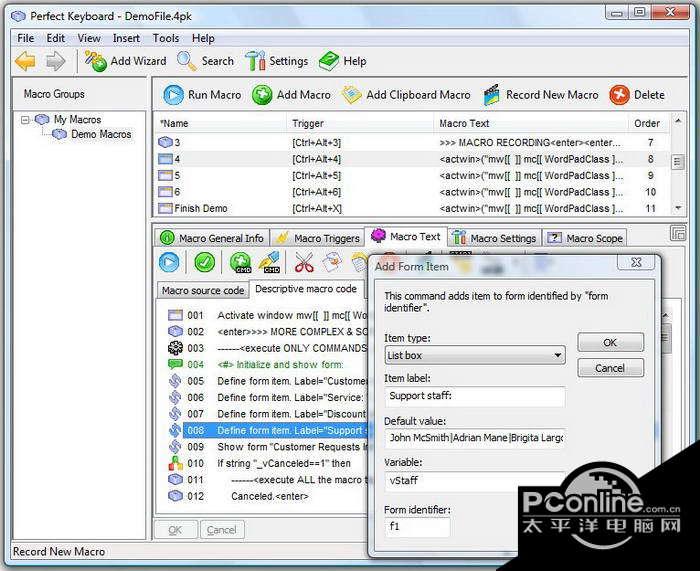Click the green checkmark icon in editor toolbar
This screenshot has width=700, height=571.
[204, 262]
